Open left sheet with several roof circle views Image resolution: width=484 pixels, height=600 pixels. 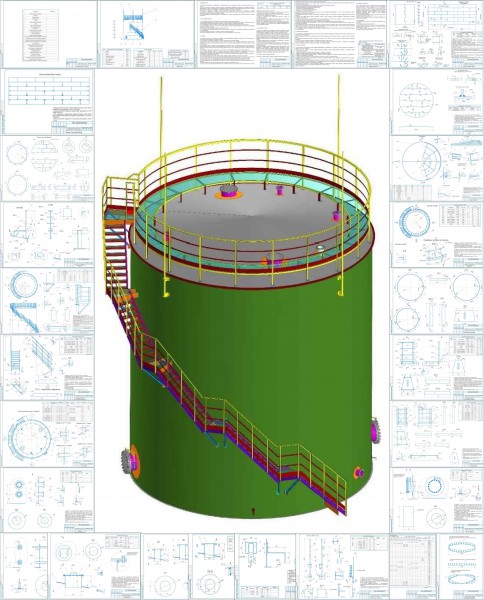(47, 168)
